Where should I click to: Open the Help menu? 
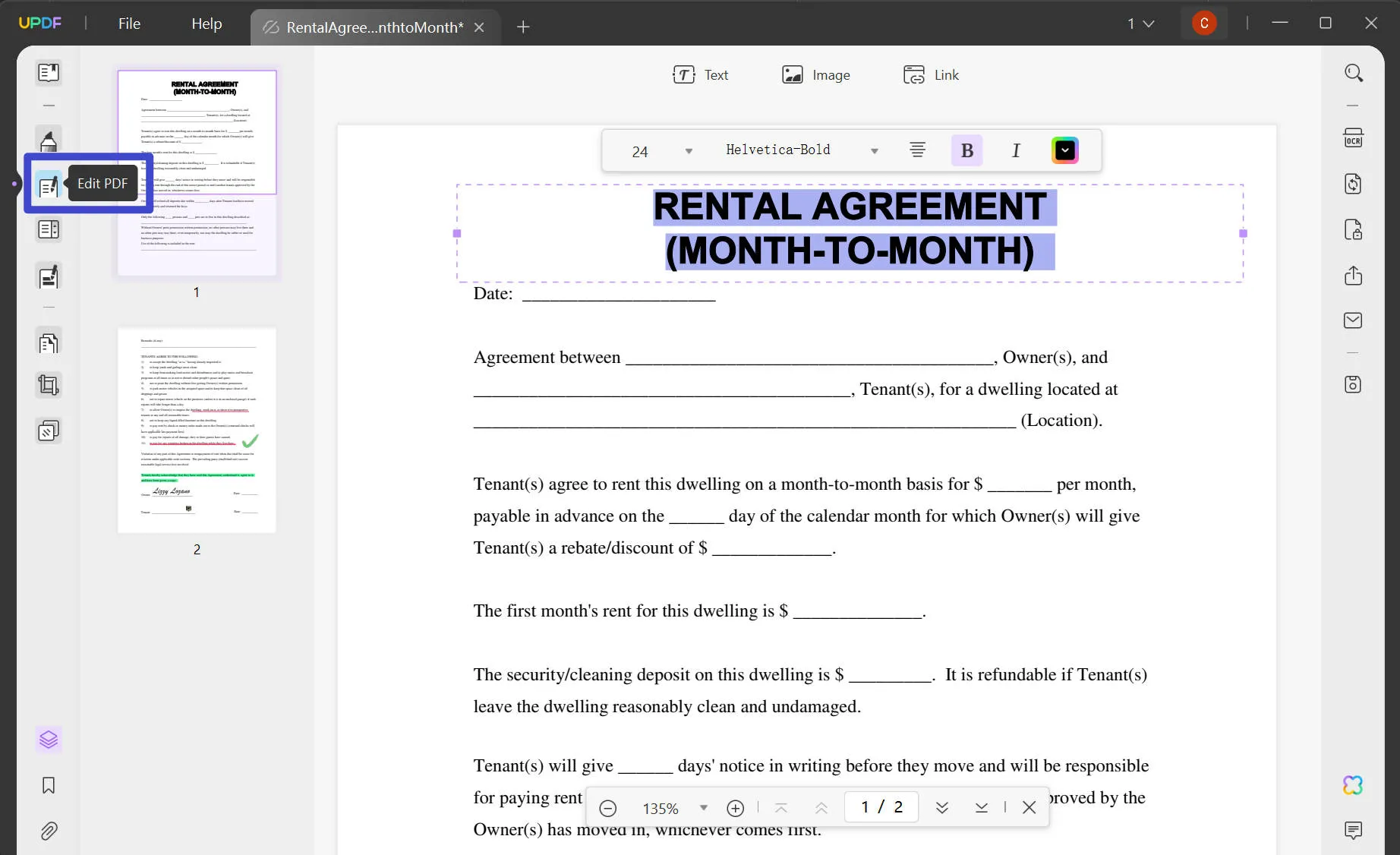pyautogui.click(x=206, y=24)
